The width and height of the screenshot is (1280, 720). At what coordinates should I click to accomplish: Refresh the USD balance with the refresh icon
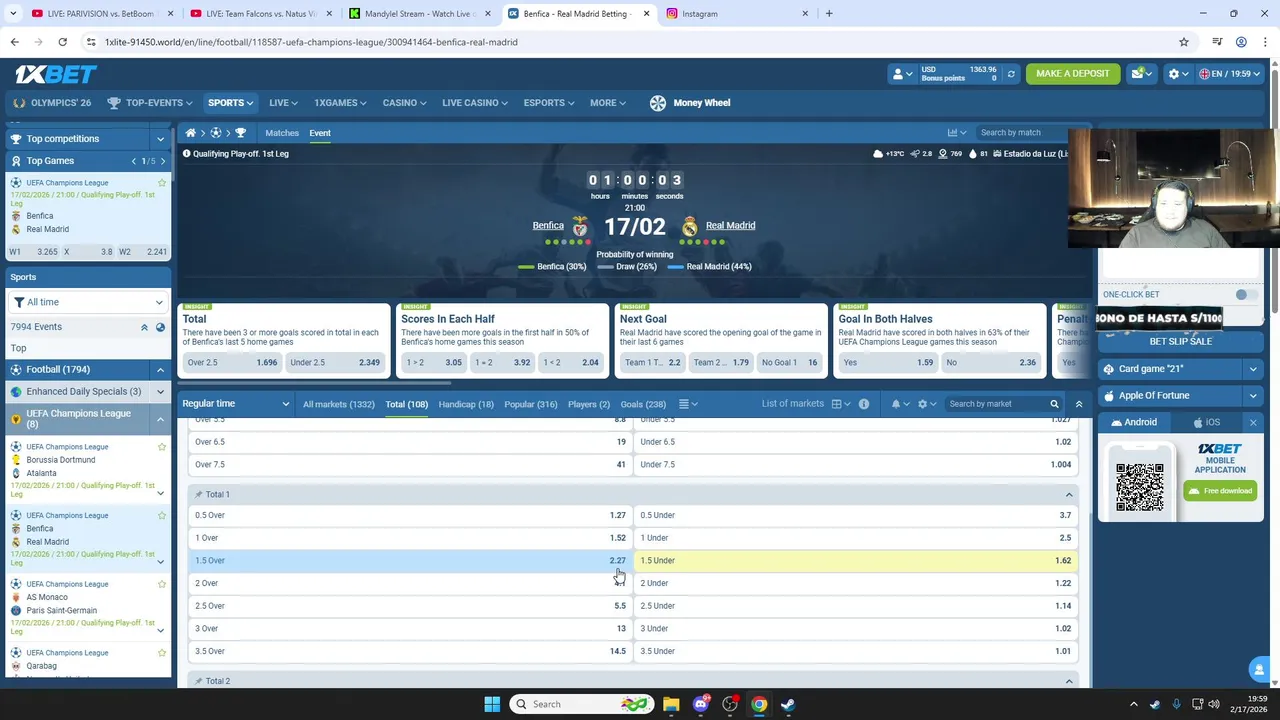pyautogui.click(x=1011, y=74)
